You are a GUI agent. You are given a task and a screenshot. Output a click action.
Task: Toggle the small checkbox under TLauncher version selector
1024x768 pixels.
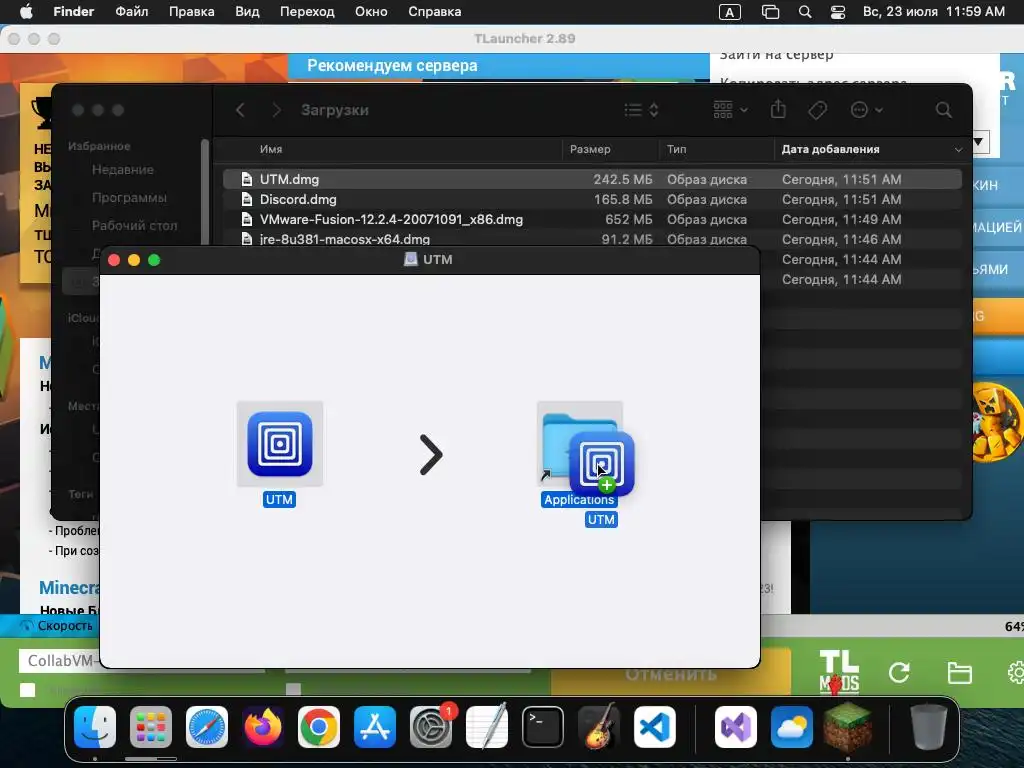coord(293,689)
